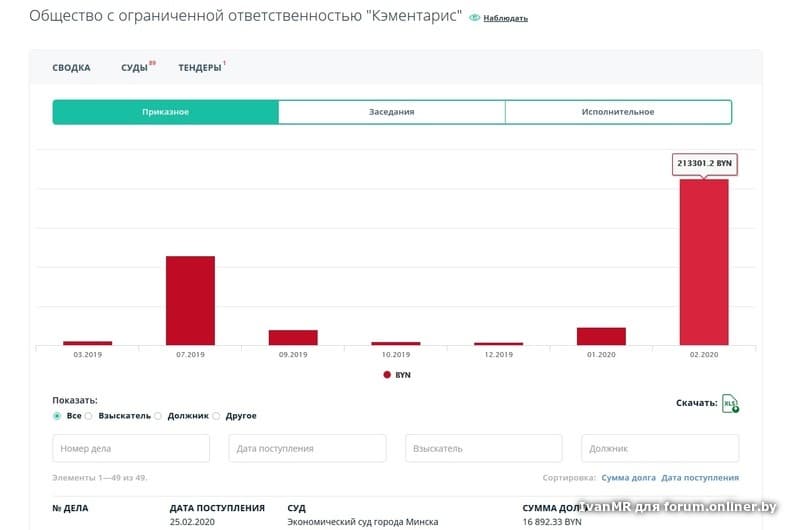Select the Исполнительное segment

pyautogui.click(x=618, y=112)
